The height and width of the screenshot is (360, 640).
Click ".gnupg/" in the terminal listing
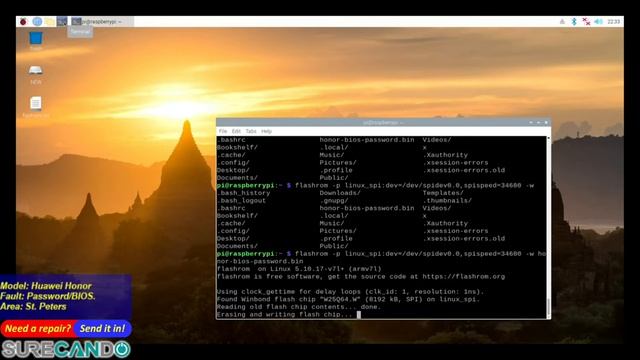click(x=334, y=200)
